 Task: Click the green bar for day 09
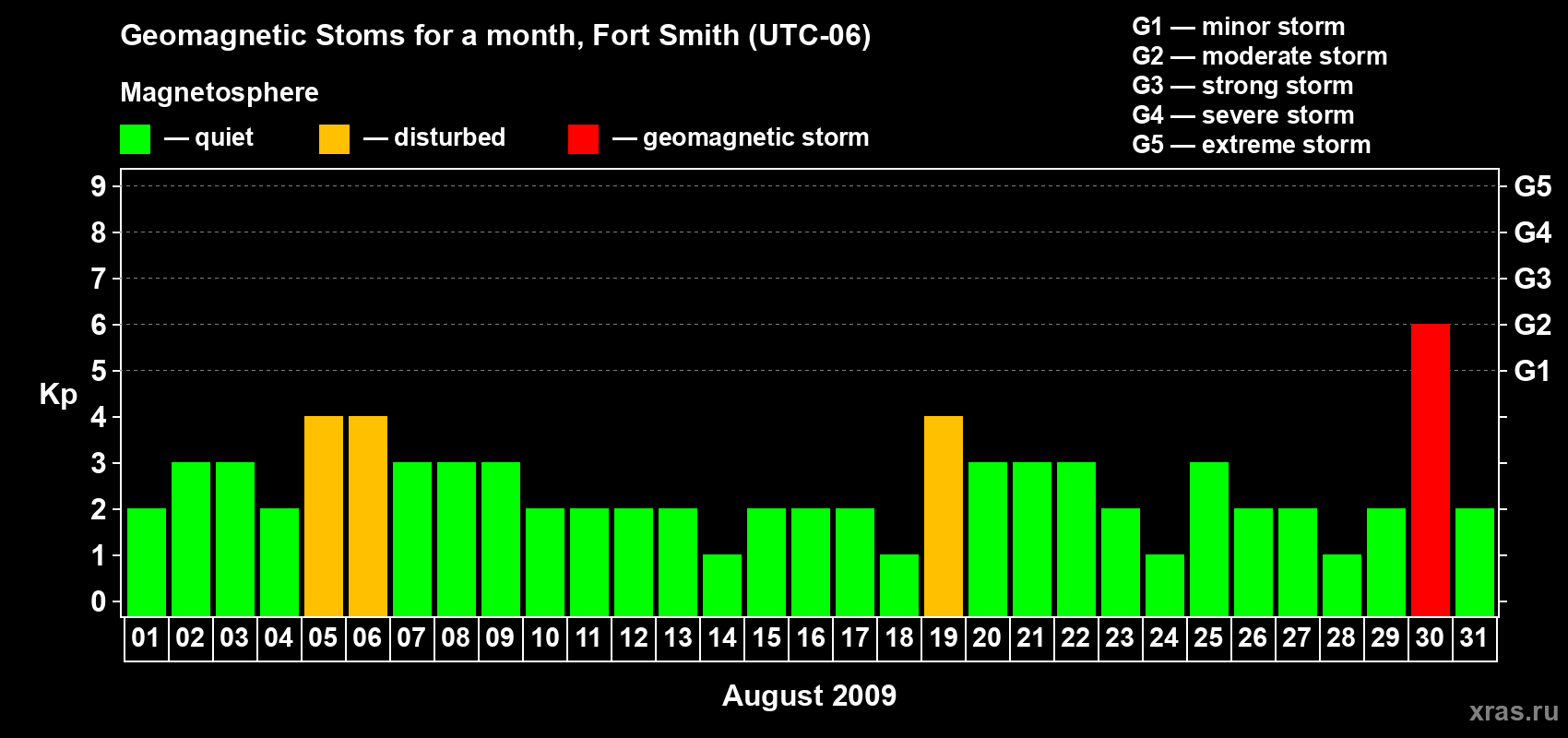[x=500, y=540]
